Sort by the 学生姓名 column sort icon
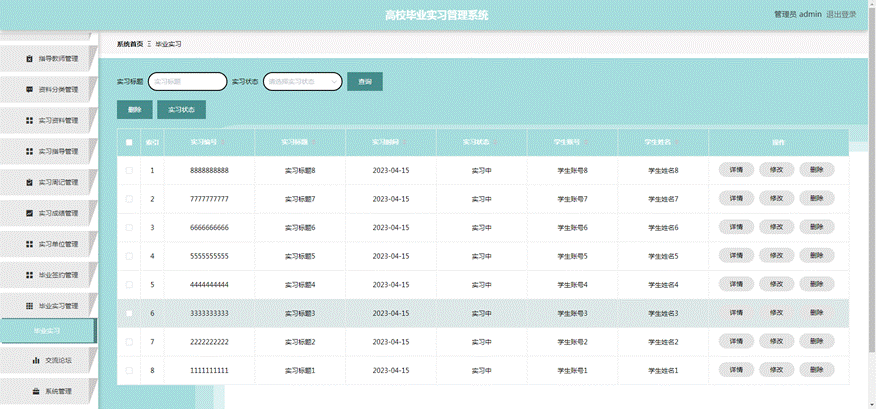876x409 pixels. coord(677,142)
